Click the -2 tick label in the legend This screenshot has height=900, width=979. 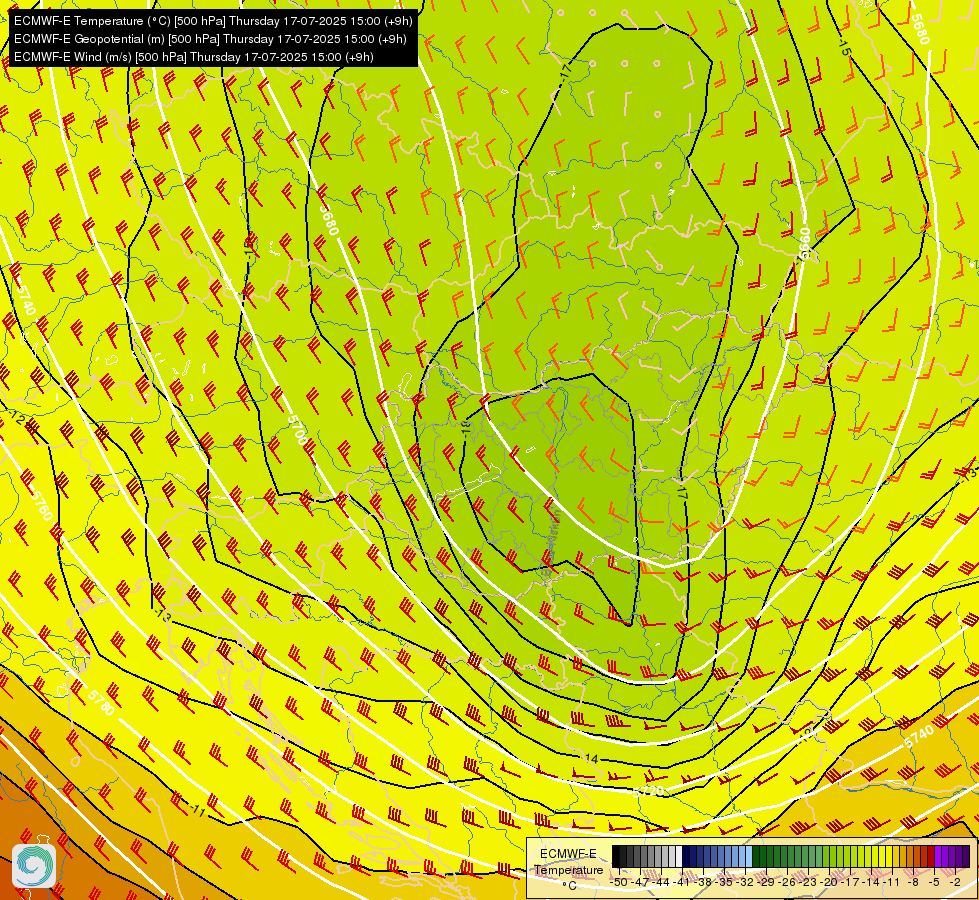(955, 882)
